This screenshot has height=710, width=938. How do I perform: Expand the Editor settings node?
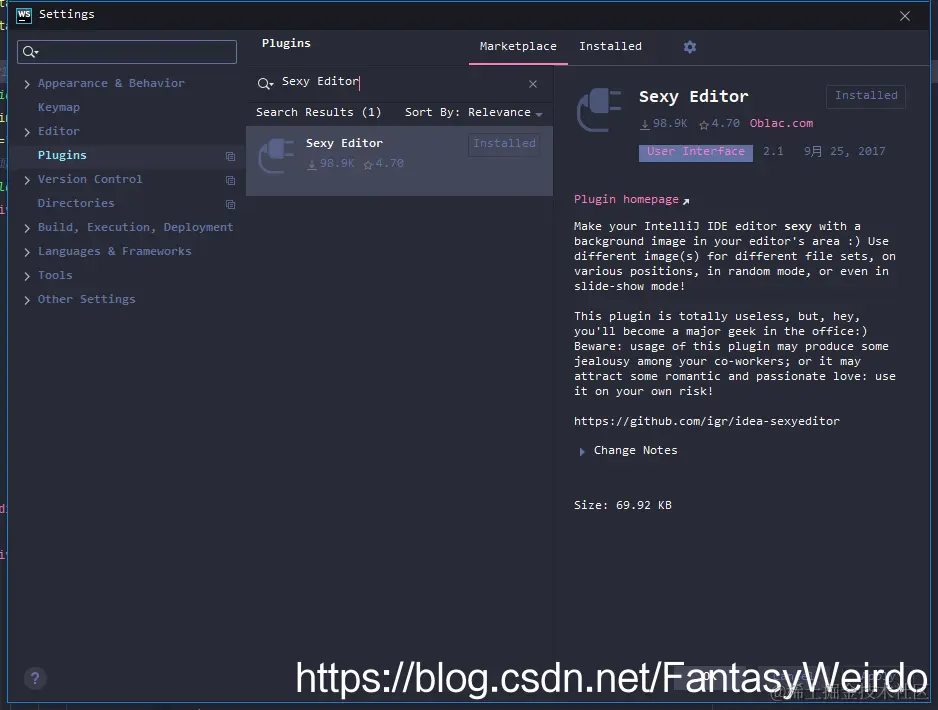(27, 132)
